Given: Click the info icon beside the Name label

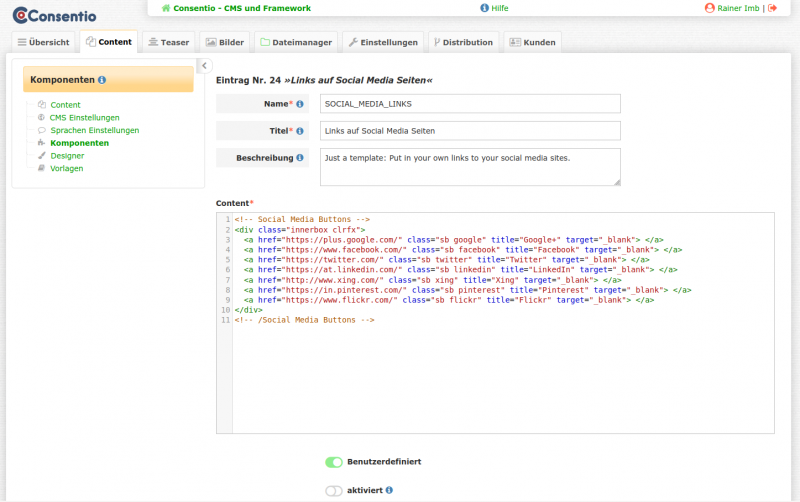Looking at the screenshot, I should pos(300,104).
